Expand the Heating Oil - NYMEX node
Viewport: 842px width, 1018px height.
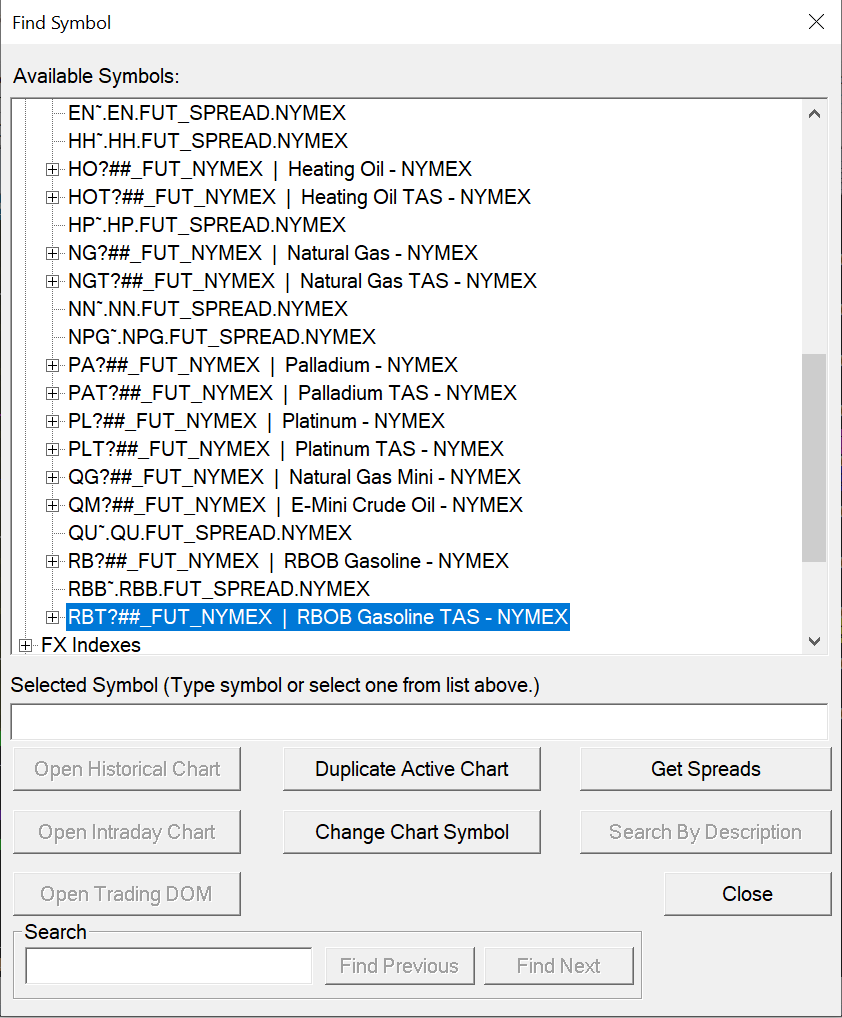point(53,169)
